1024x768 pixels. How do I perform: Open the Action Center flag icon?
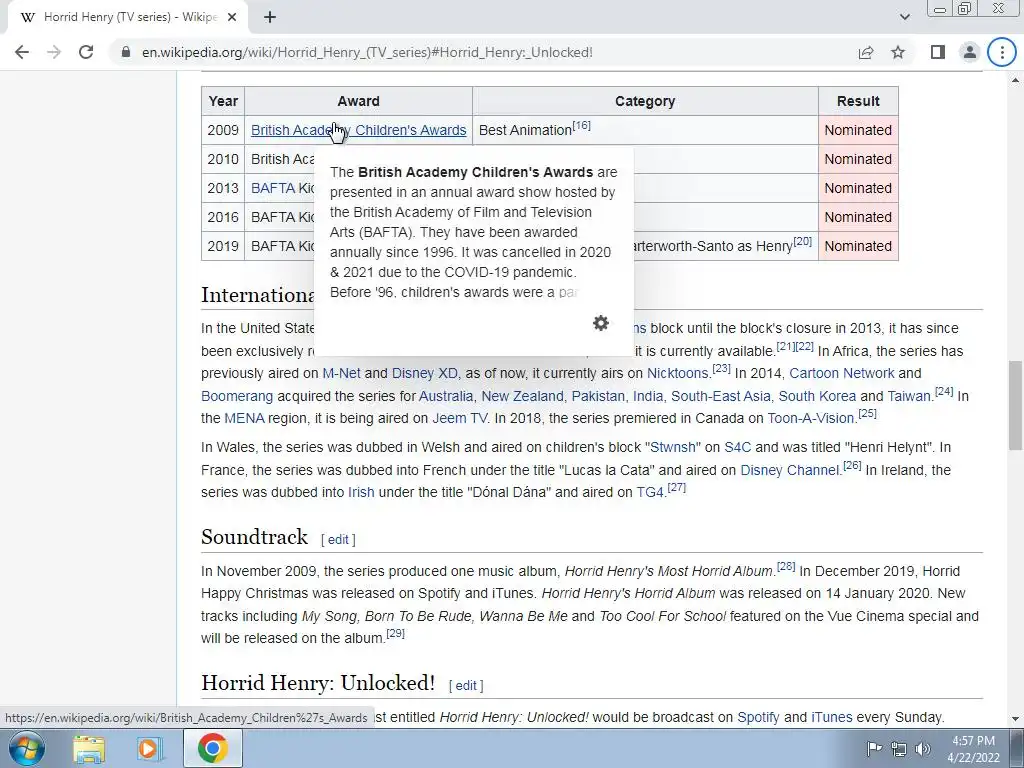(x=874, y=749)
